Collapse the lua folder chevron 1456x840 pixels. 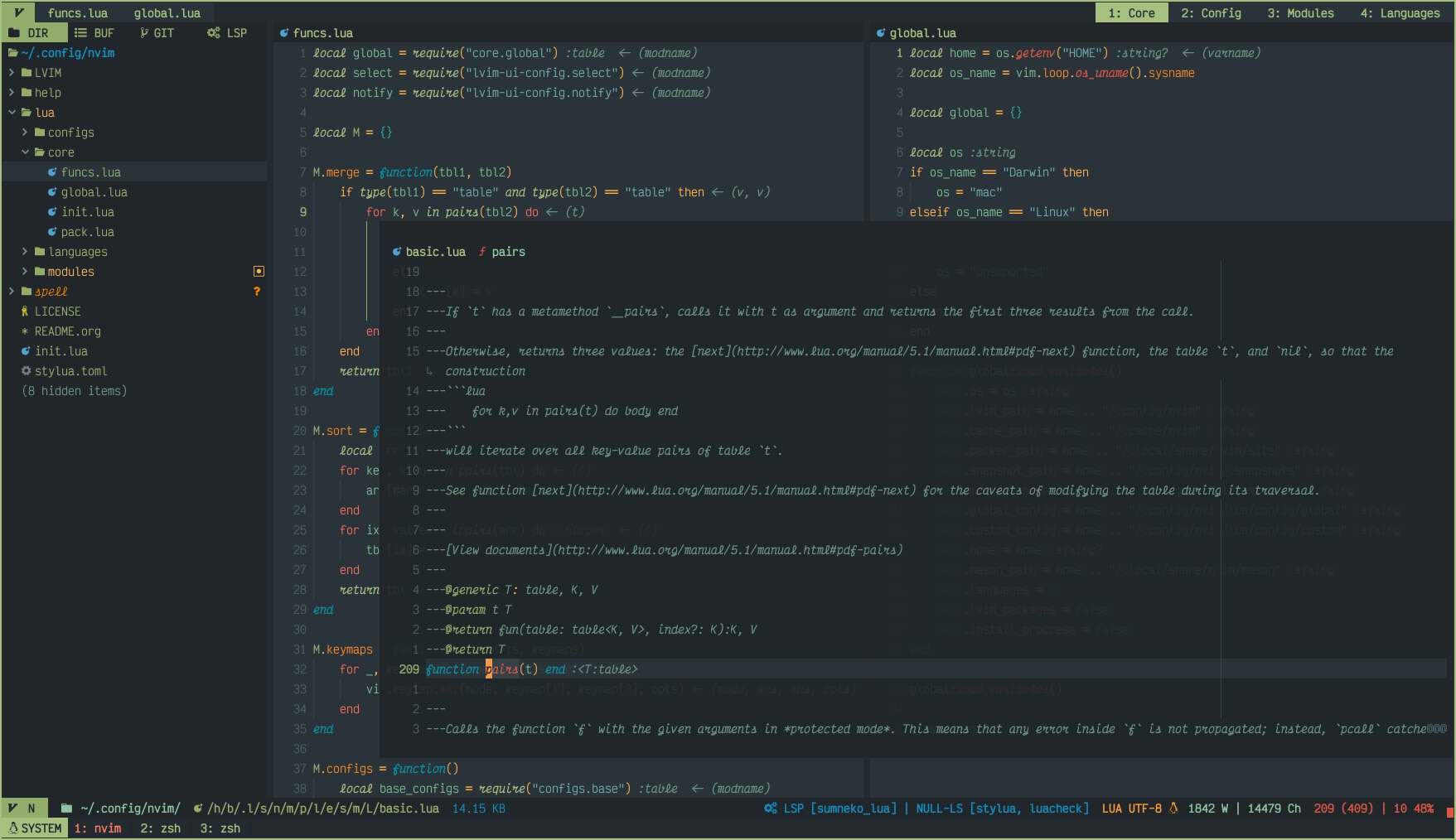[12, 113]
